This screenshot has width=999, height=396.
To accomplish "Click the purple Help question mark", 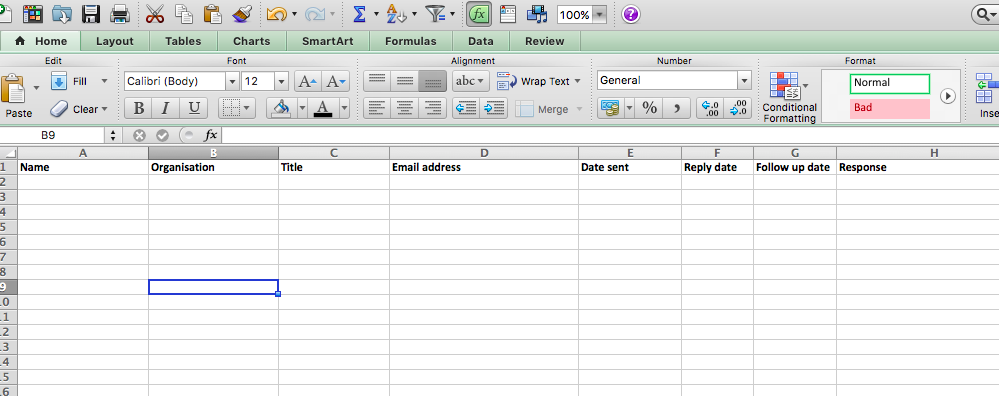I will click(630, 14).
